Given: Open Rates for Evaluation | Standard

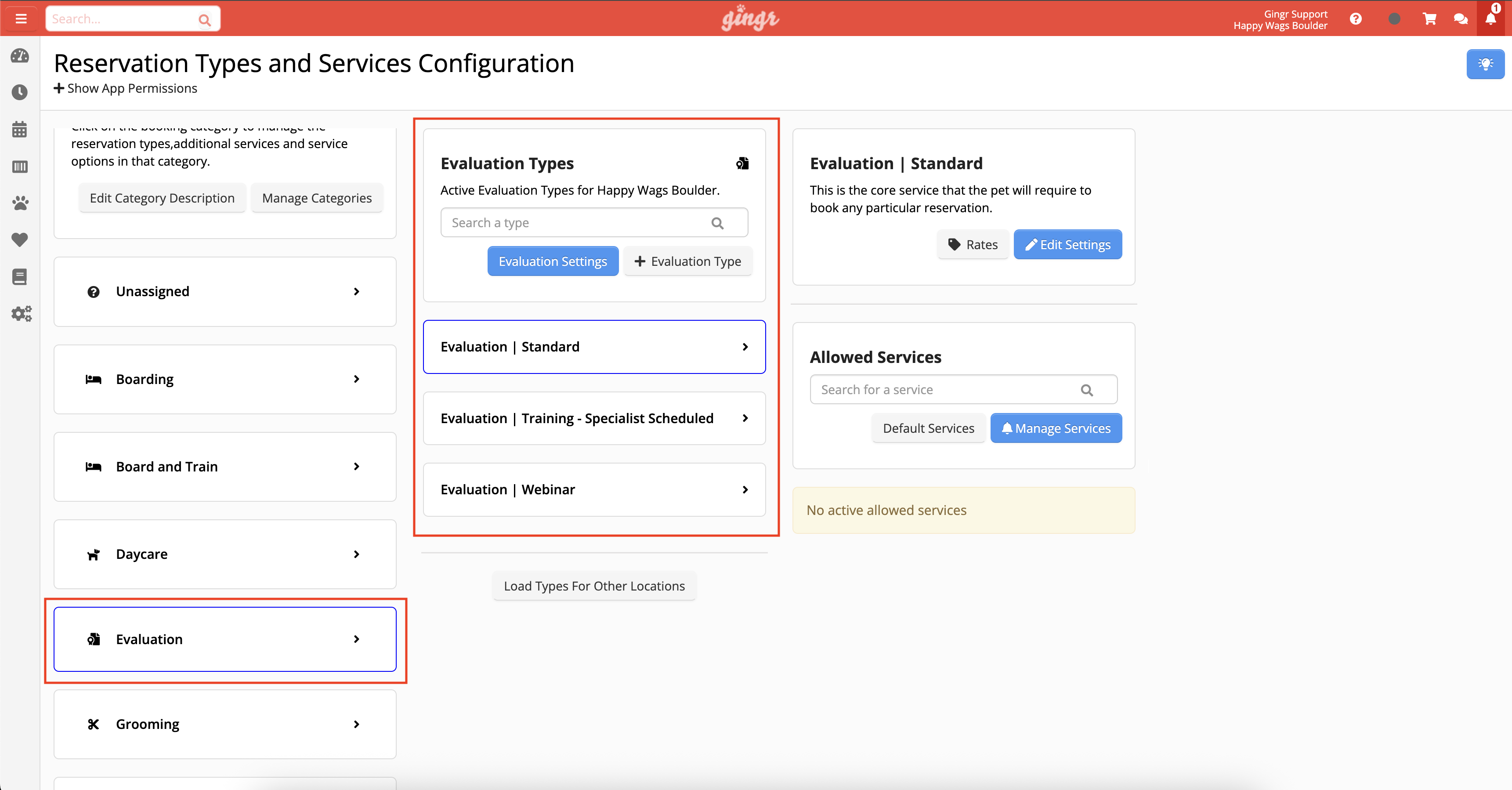Looking at the screenshot, I should coord(973,245).
